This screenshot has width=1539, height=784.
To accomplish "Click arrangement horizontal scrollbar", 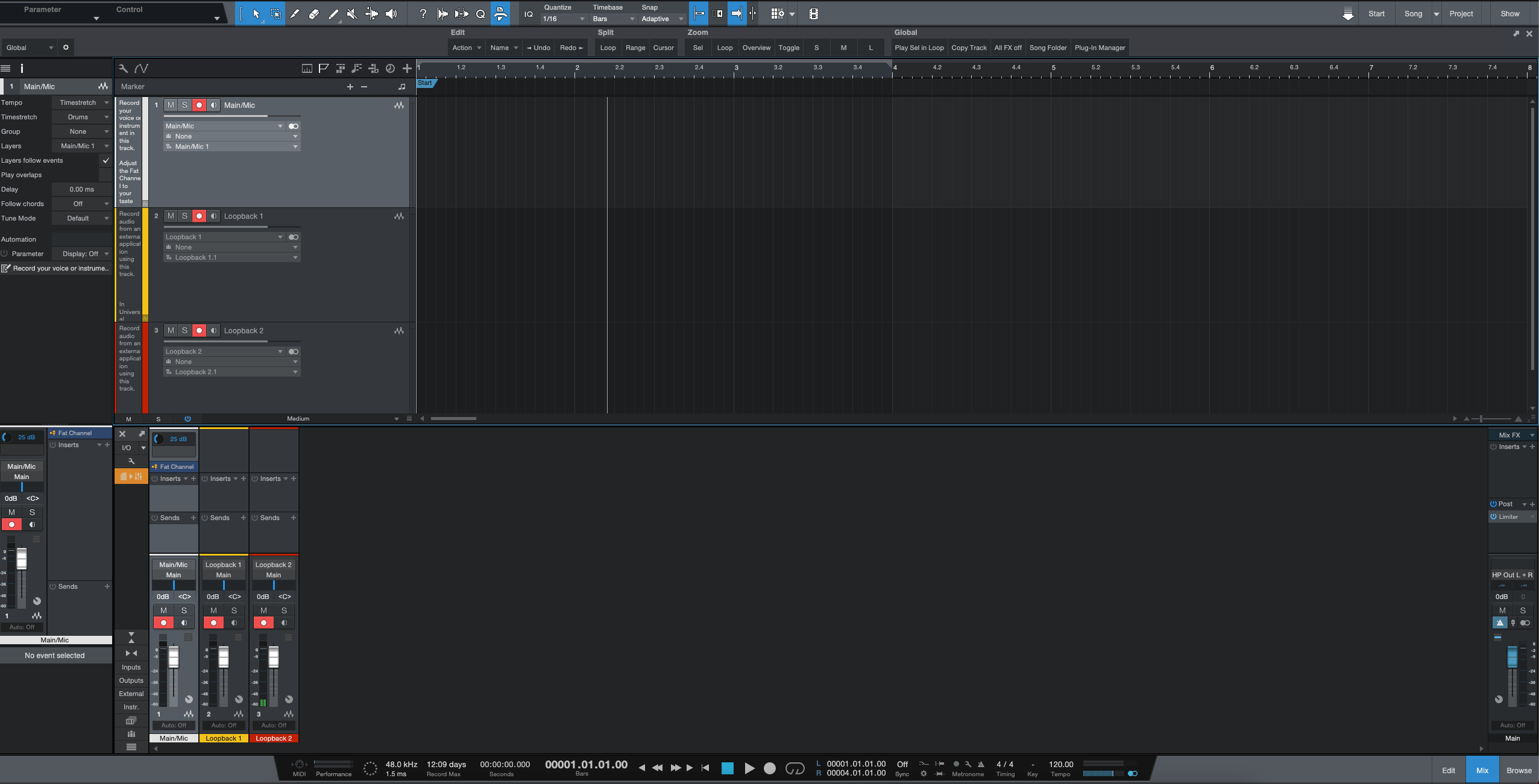I will point(453,418).
